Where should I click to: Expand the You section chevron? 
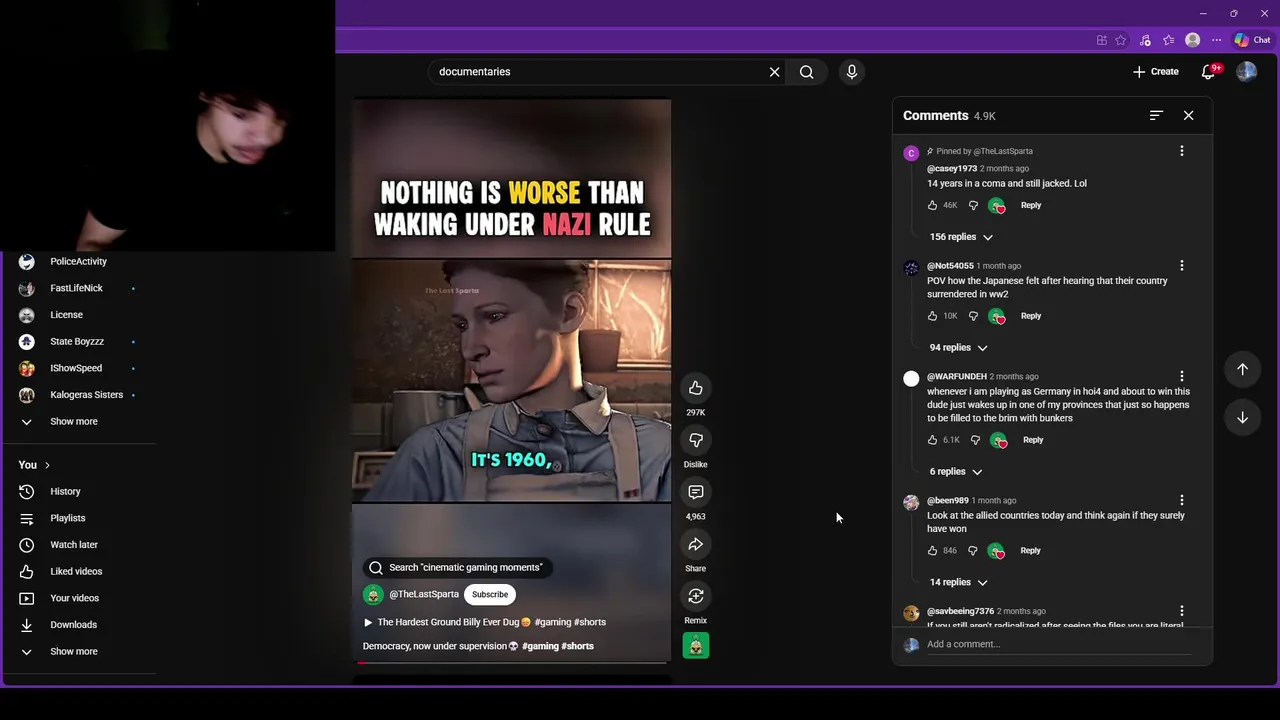pyautogui.click(x=46, y=465)
